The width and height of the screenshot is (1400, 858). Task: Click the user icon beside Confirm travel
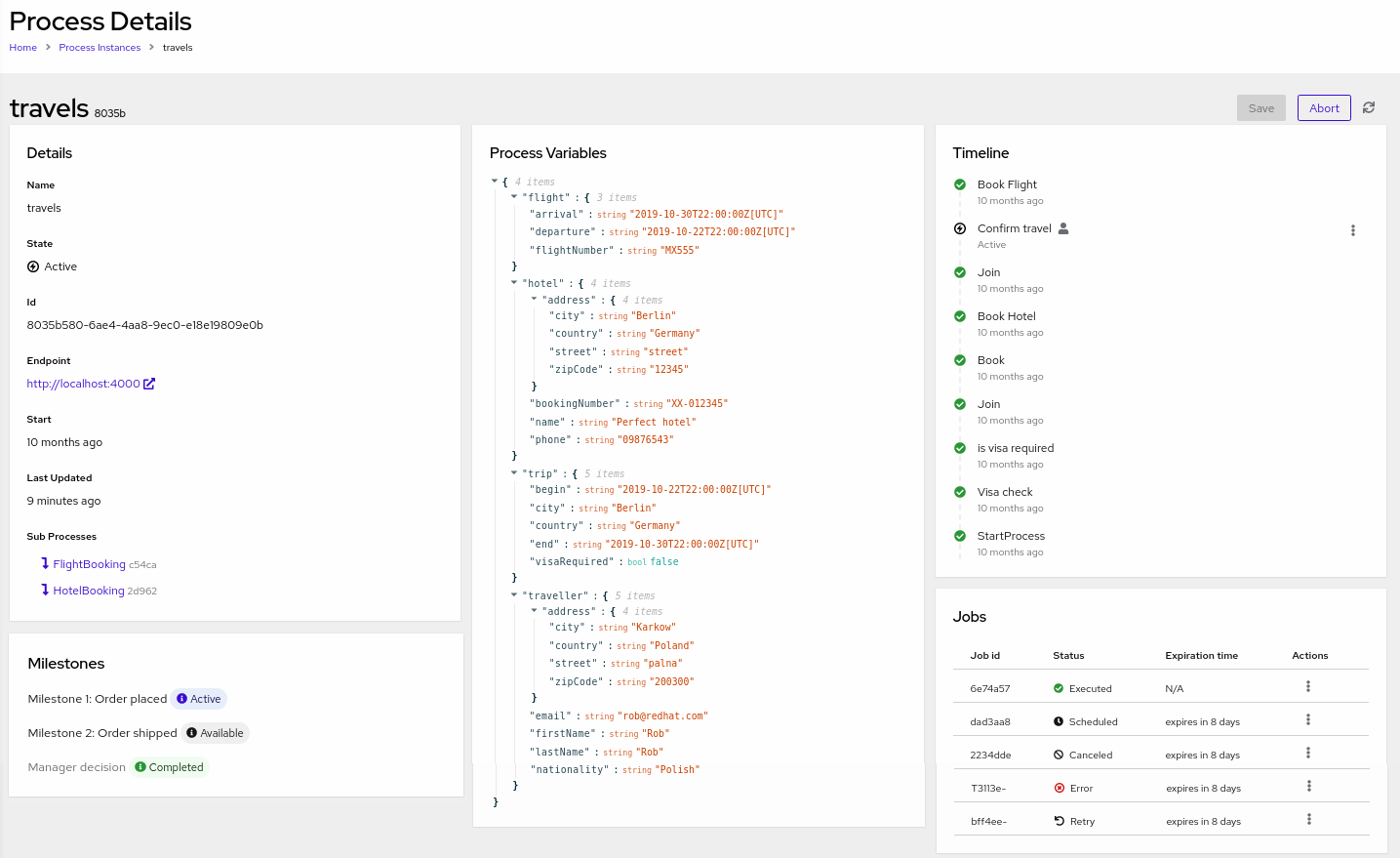tap(1063, 228)
